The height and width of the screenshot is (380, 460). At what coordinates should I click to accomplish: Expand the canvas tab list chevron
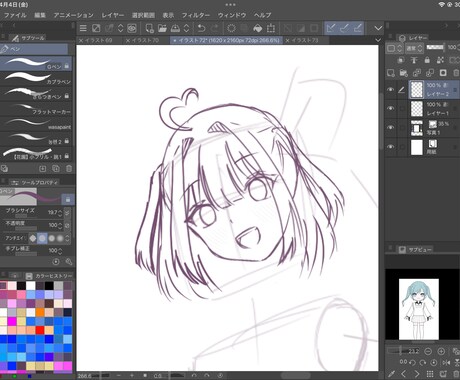pos(378,40)
